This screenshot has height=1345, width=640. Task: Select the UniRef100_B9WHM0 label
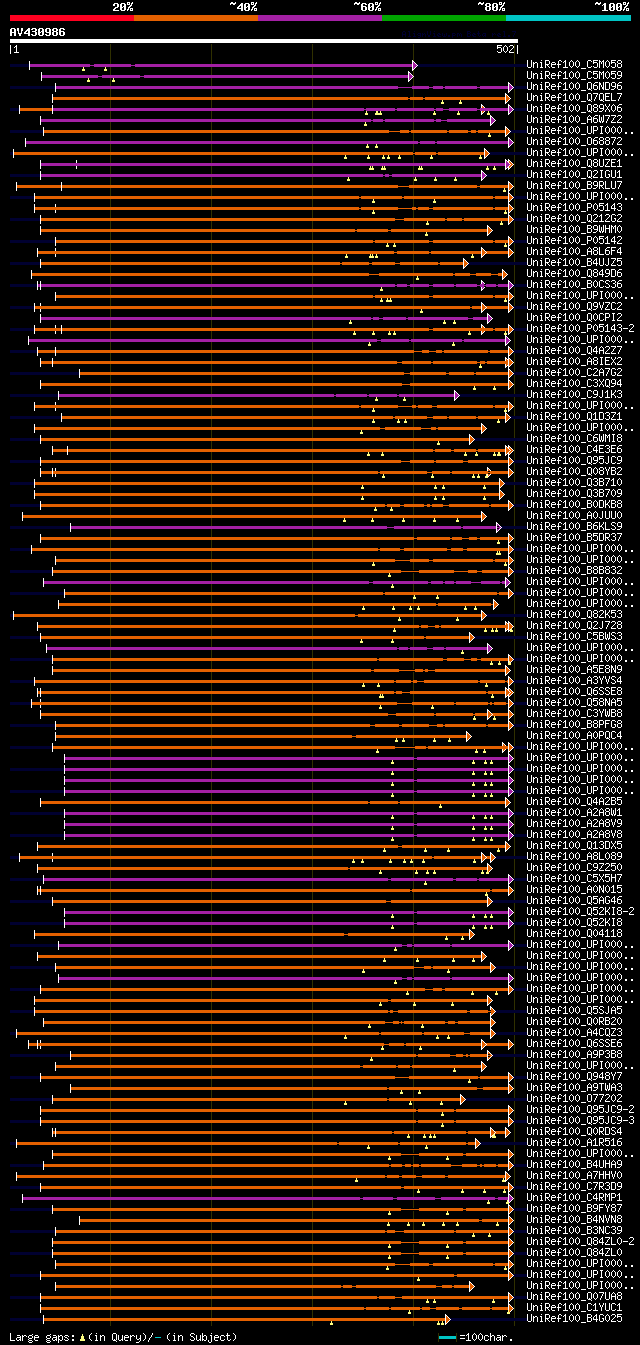574,229
